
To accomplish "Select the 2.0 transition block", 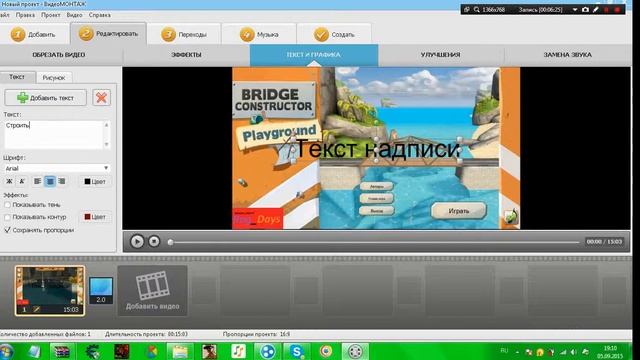I will point(101,291).
